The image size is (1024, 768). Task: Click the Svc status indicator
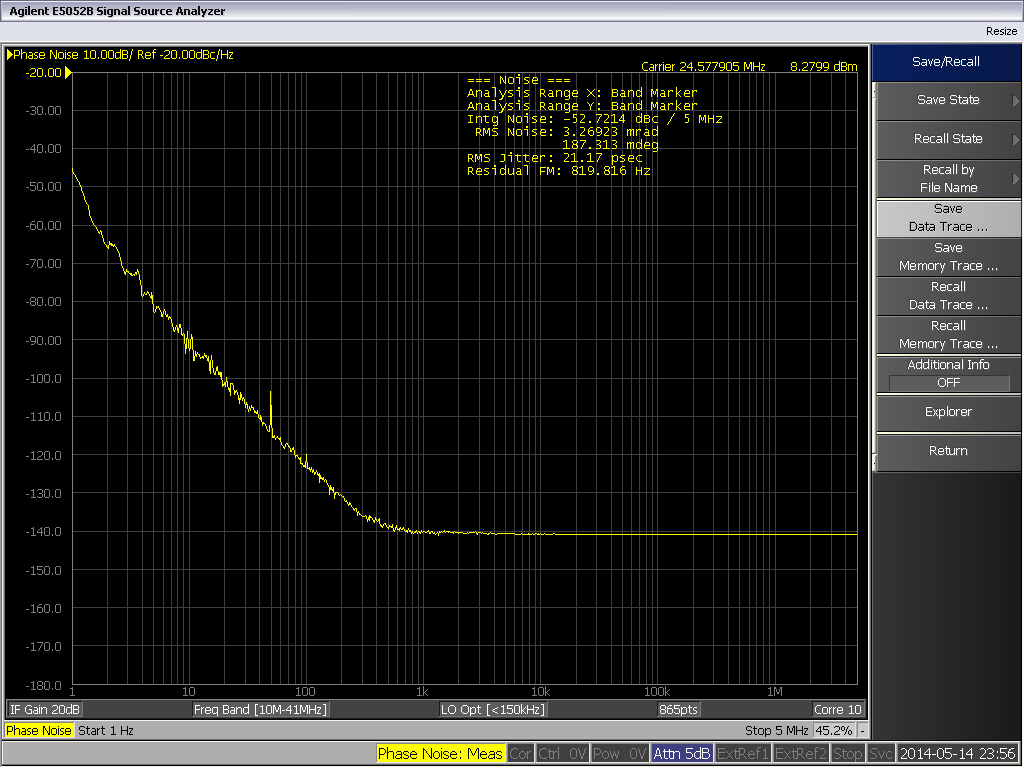[x=880, y=754]
